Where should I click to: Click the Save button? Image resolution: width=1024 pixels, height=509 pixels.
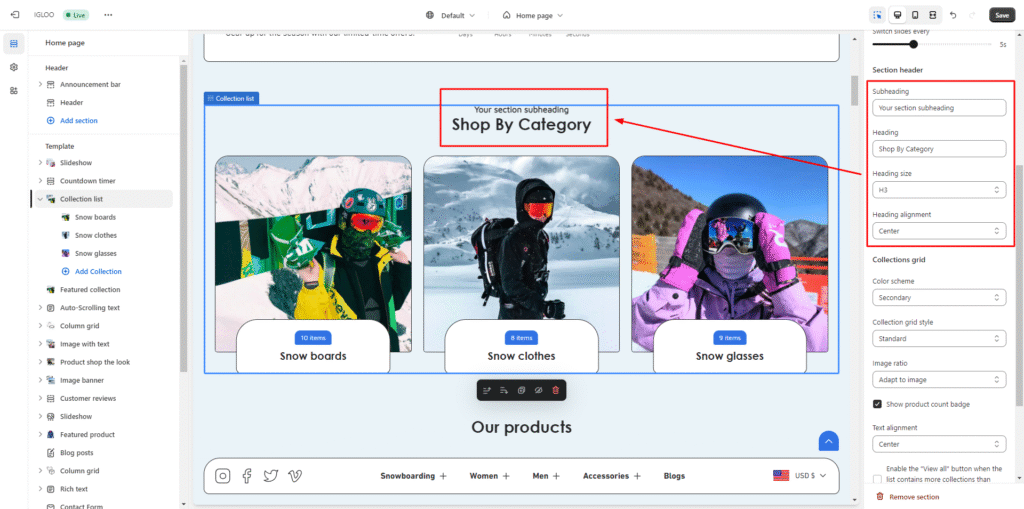click(1001, 15)
